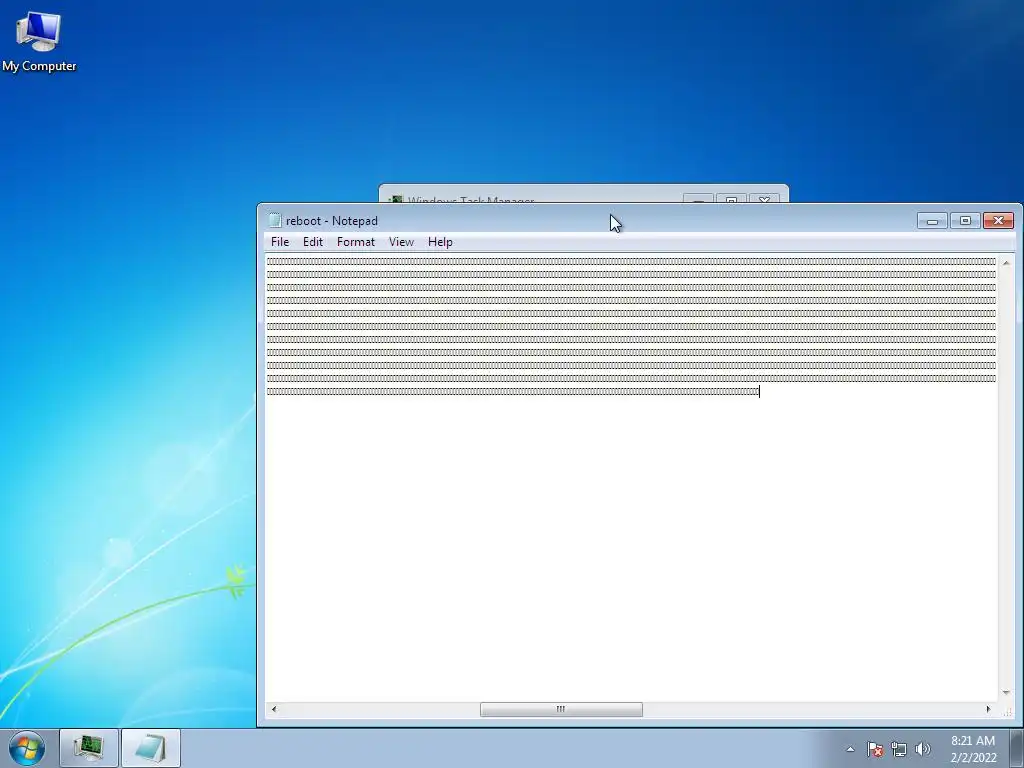Click the horizontal scrollbar left arrow
The height and width of the screenshot is (768, 1024).
click(x=274, y=709)
